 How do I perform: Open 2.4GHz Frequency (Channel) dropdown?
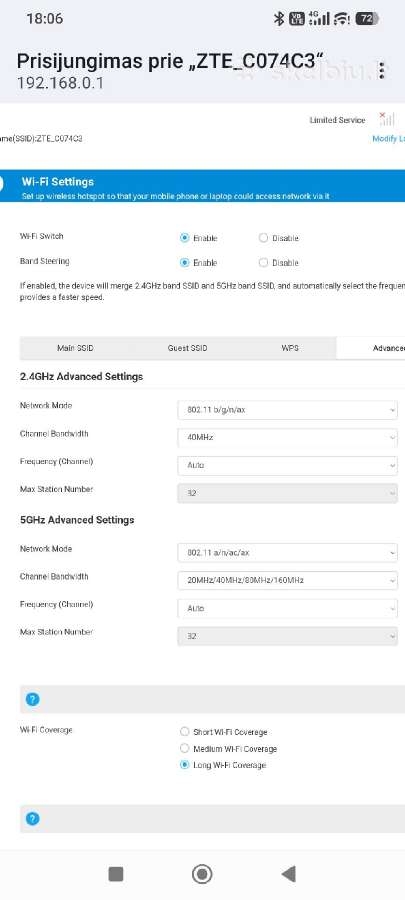coord(287,465)
